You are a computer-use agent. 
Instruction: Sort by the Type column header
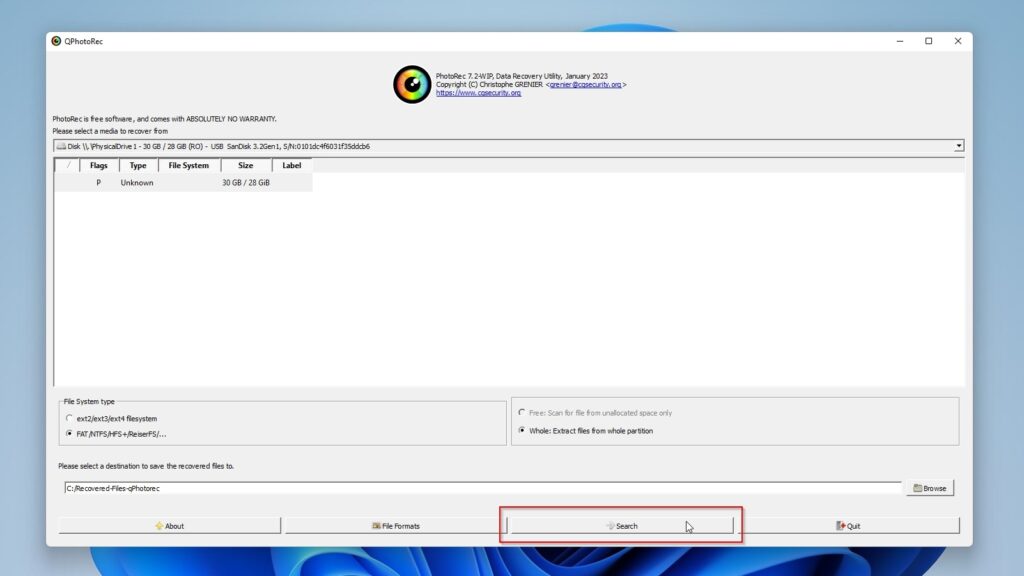point(138,165)
